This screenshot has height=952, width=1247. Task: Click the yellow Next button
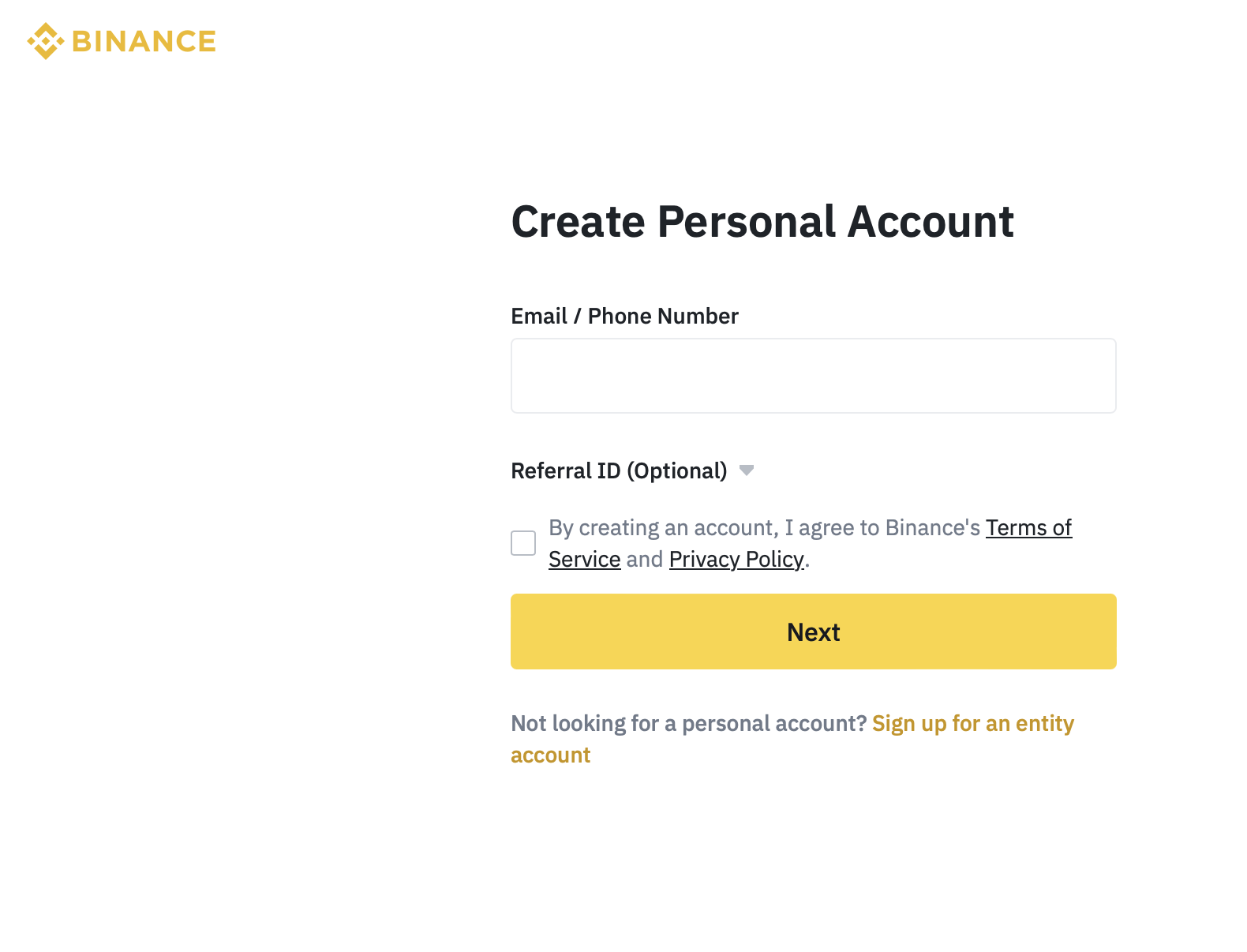pos(814,632)
